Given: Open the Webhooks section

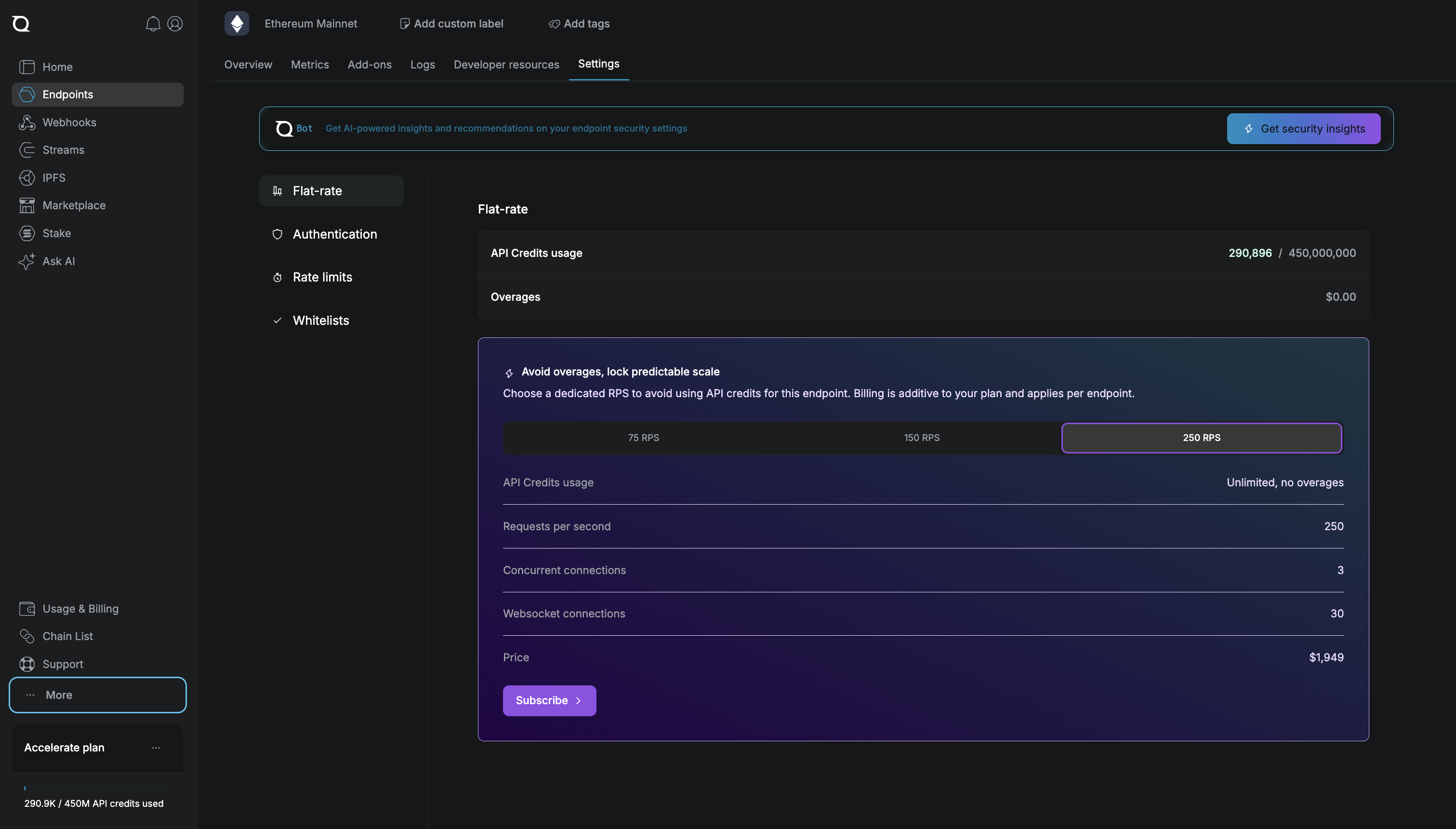Looking at the screenshot, I should pos(69,122).
